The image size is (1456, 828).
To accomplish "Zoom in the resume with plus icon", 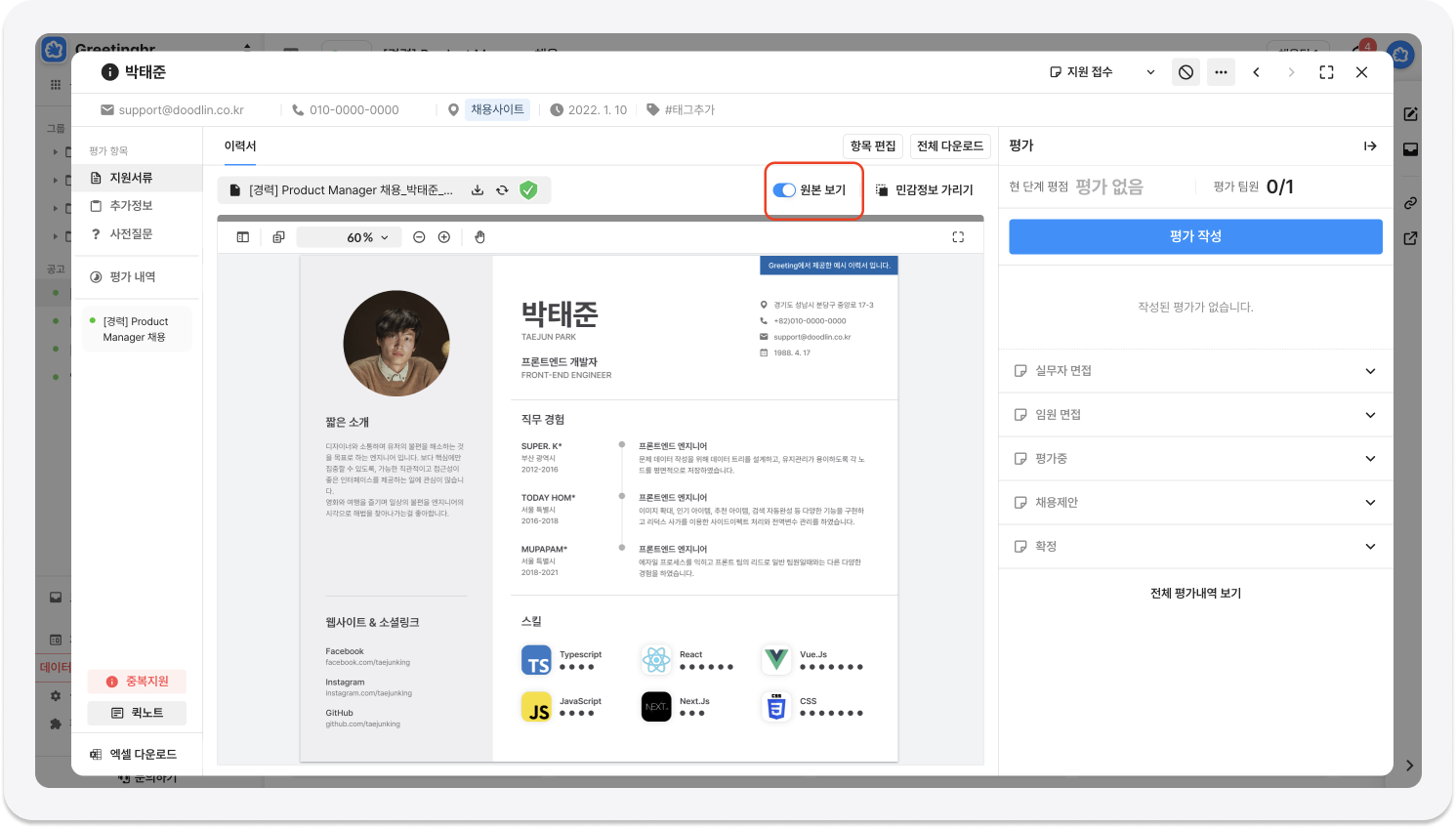I will pos(444,237).
